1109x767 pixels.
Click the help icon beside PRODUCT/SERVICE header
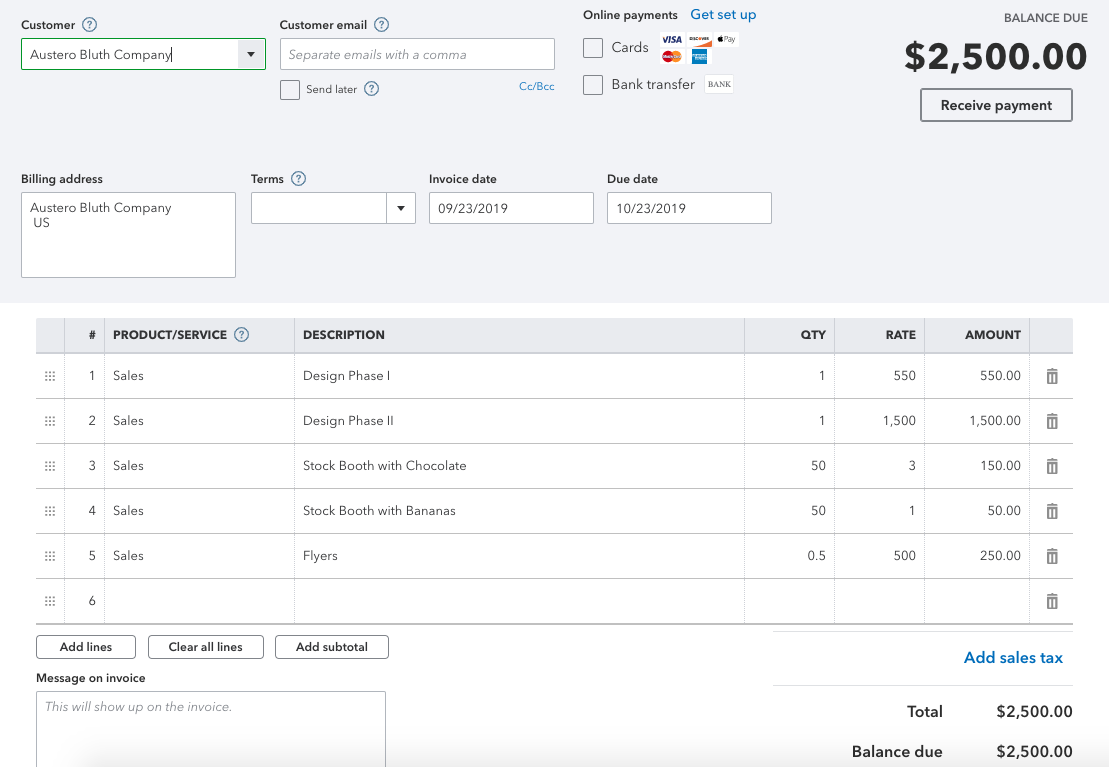pos(241,335)
